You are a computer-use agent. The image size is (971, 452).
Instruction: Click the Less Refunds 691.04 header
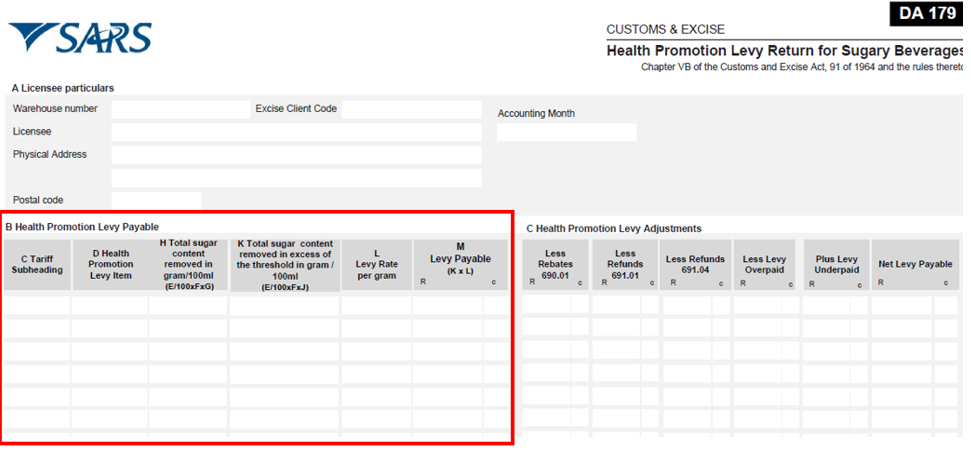coord(695,265)
